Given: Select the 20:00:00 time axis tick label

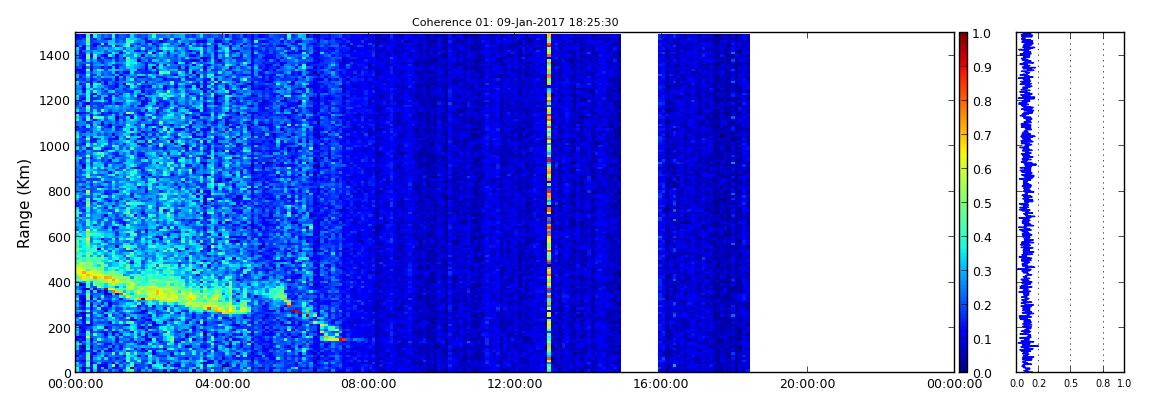Looking at the screenshot, I should [807, 384].
